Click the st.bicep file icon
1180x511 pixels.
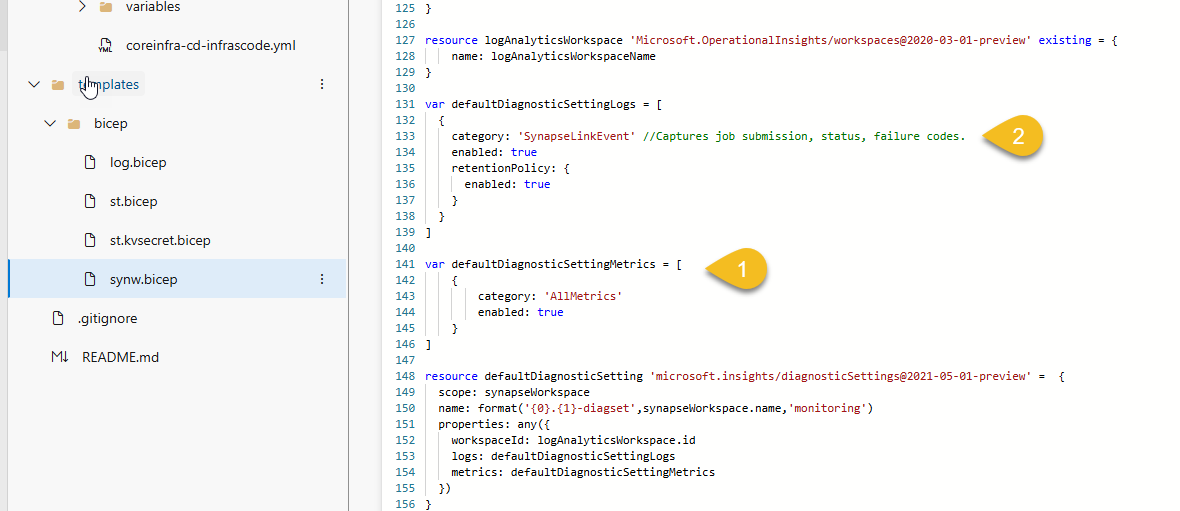(90, 201)
